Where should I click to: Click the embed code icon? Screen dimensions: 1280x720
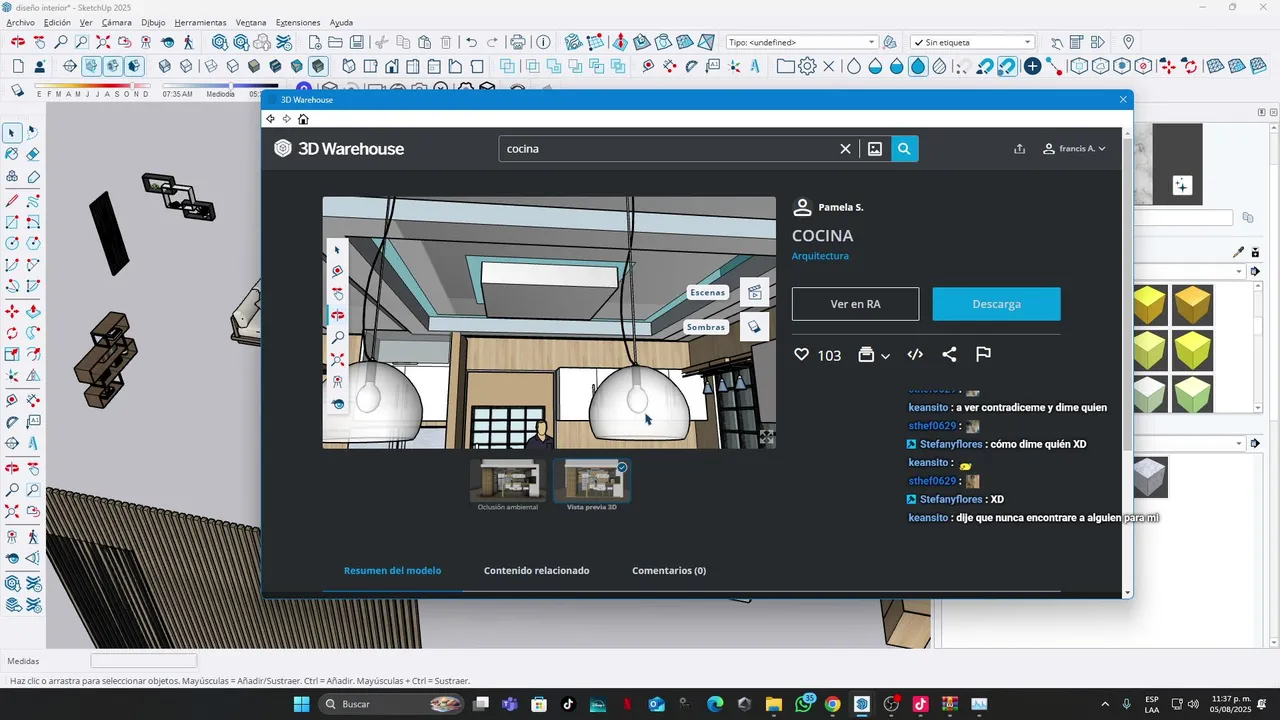pos(914,355)
